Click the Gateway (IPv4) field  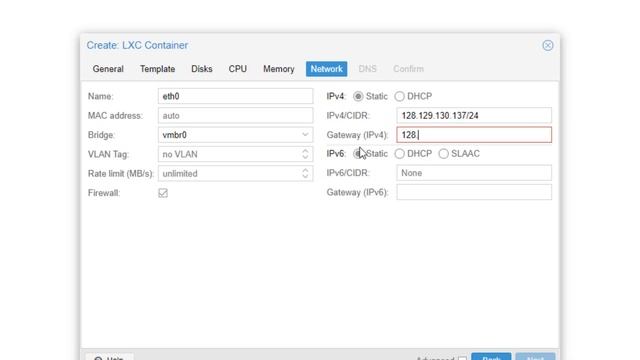coord(474,135)
